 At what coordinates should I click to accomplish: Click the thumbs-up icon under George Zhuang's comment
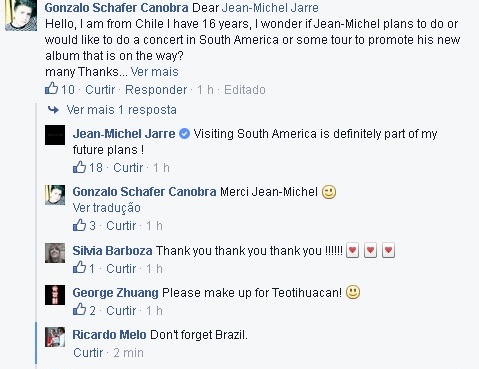tap(80, 310)
